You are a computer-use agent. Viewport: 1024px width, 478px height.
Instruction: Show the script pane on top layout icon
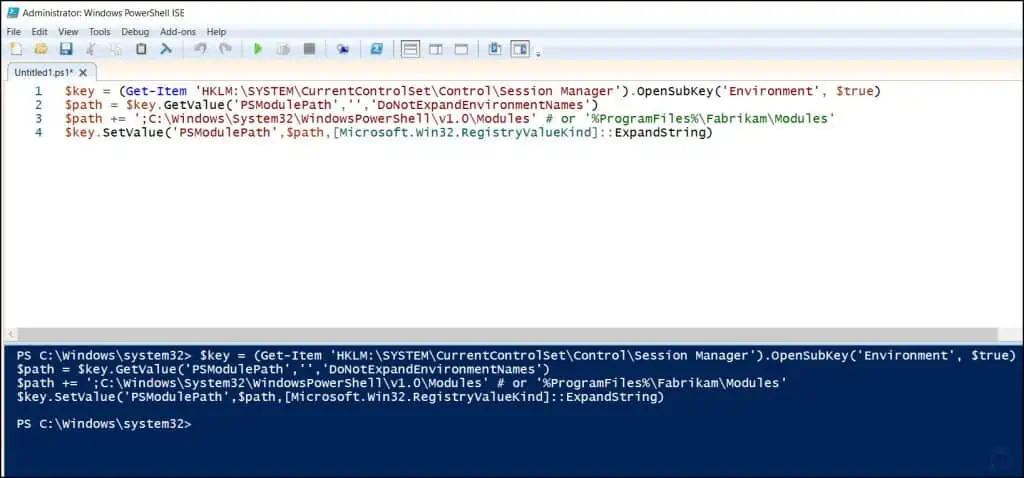(x=410, y=49)
